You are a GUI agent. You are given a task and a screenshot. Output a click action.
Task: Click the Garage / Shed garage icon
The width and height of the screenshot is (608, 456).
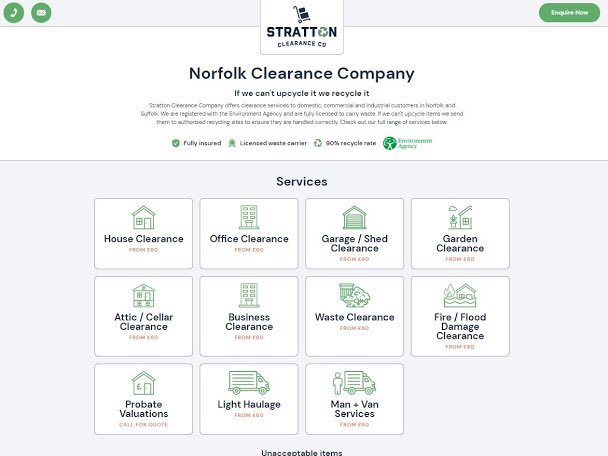(x=354, y=218)
